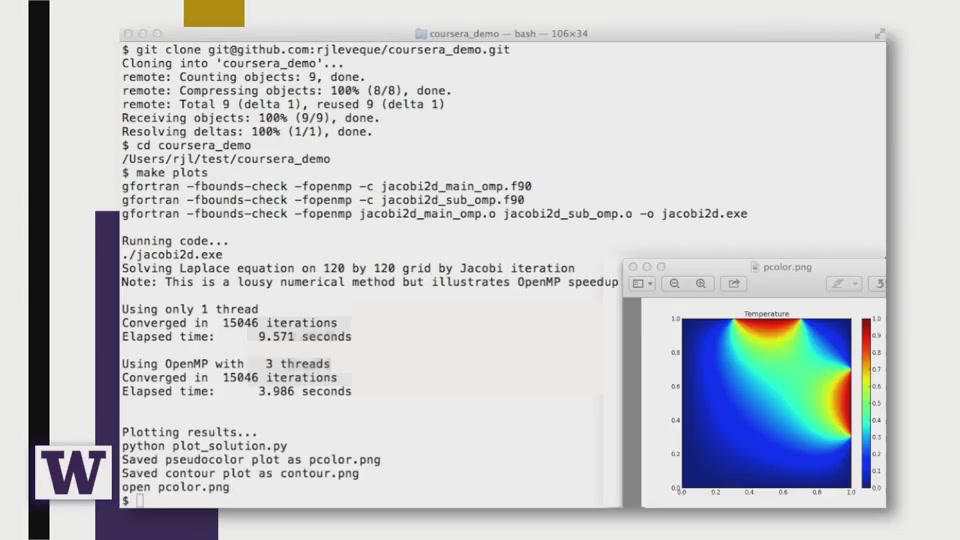Click 'Using OpenMP with 3 threads' line
Viewport: 960px width, 540px height.
(226, 364)
